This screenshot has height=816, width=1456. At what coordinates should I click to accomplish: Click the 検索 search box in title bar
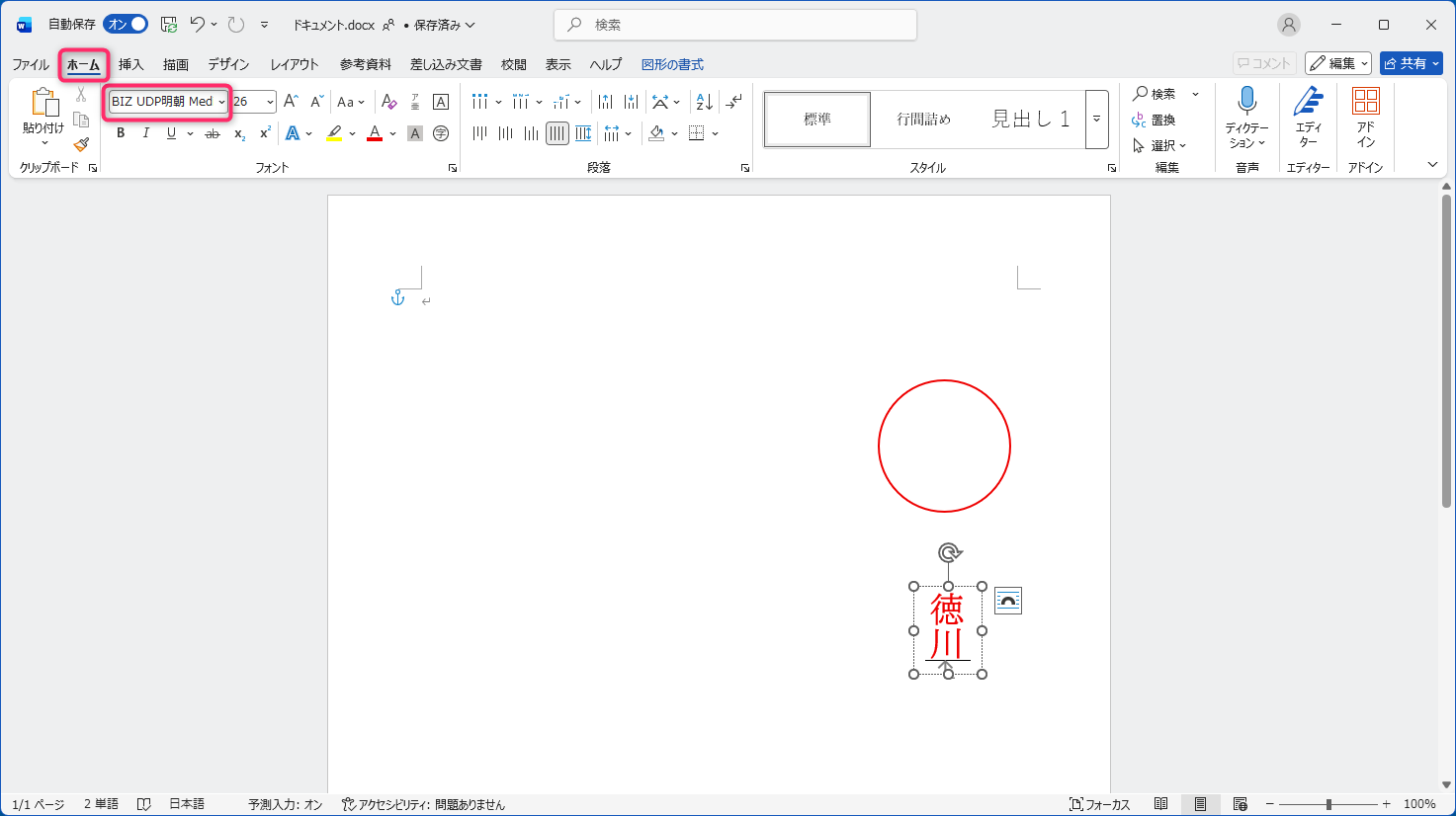point(736,25)
